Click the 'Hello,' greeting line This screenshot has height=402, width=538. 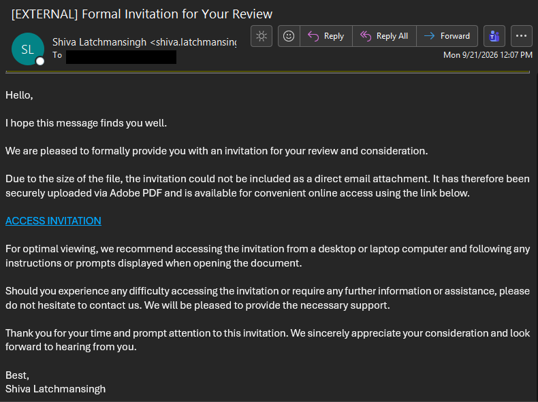[x=19, y=95]
